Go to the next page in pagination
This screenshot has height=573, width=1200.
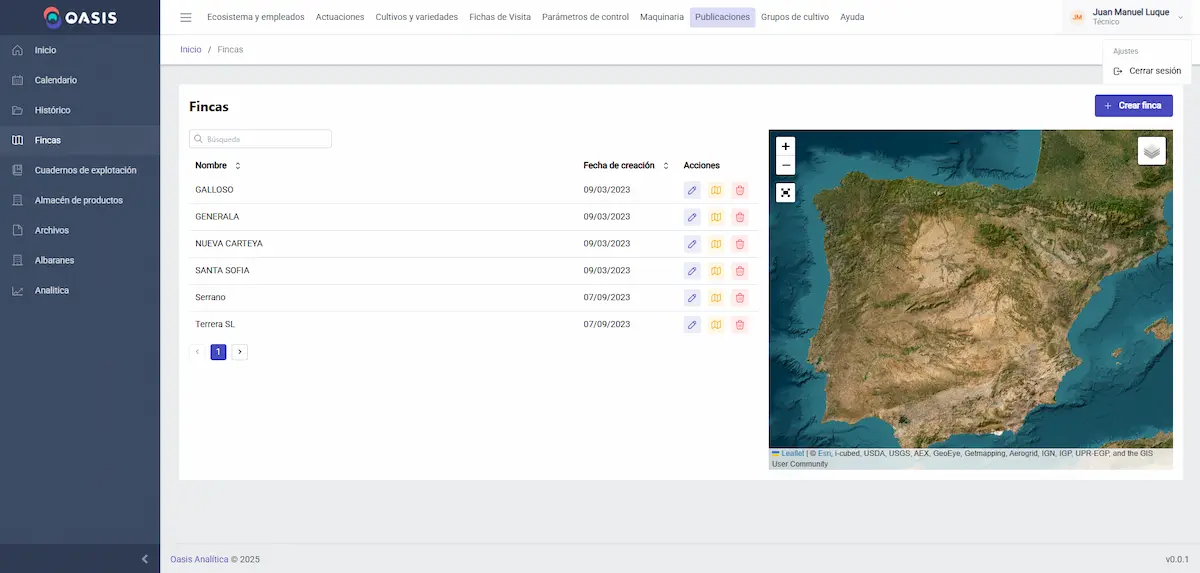click(x=240, y=352)
